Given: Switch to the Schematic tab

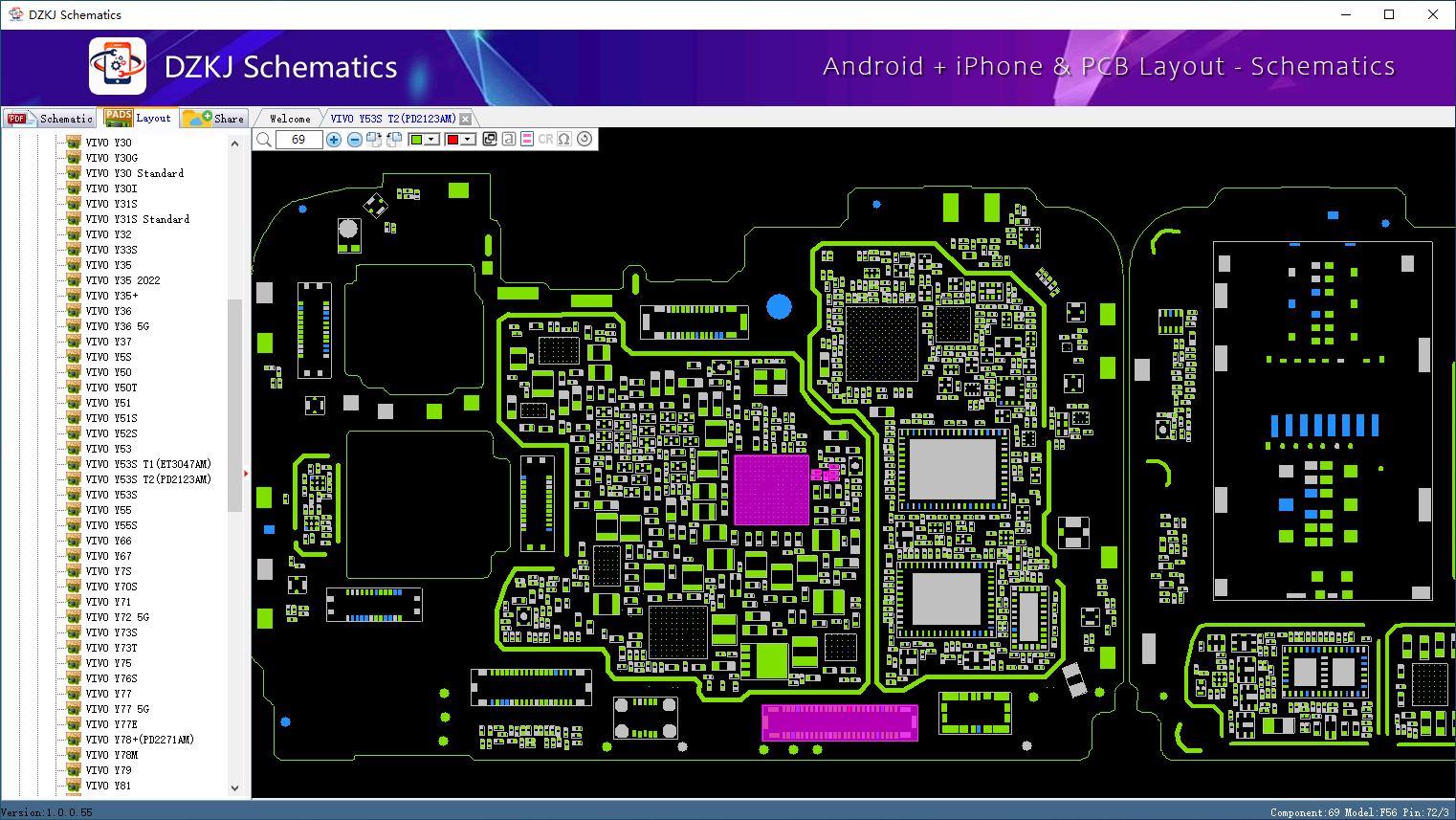Looking at the screenshot, I should (50, 118).
